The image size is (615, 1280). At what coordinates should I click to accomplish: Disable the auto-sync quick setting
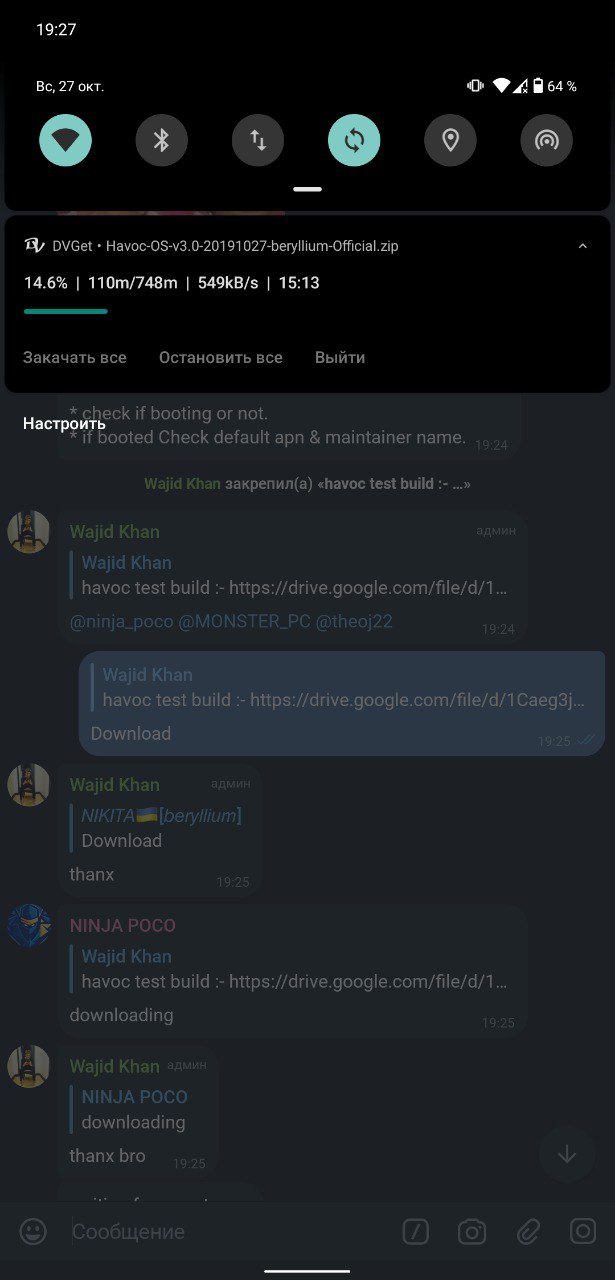click(x=354, y=140)
